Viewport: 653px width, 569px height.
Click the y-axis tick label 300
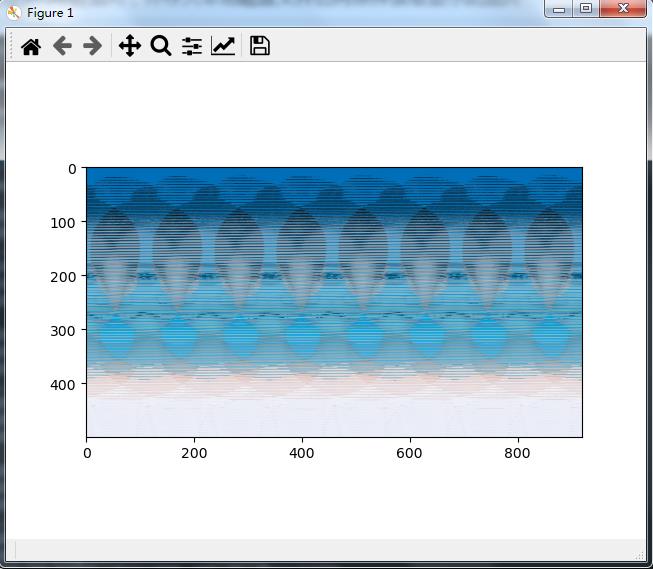(63, 331)
